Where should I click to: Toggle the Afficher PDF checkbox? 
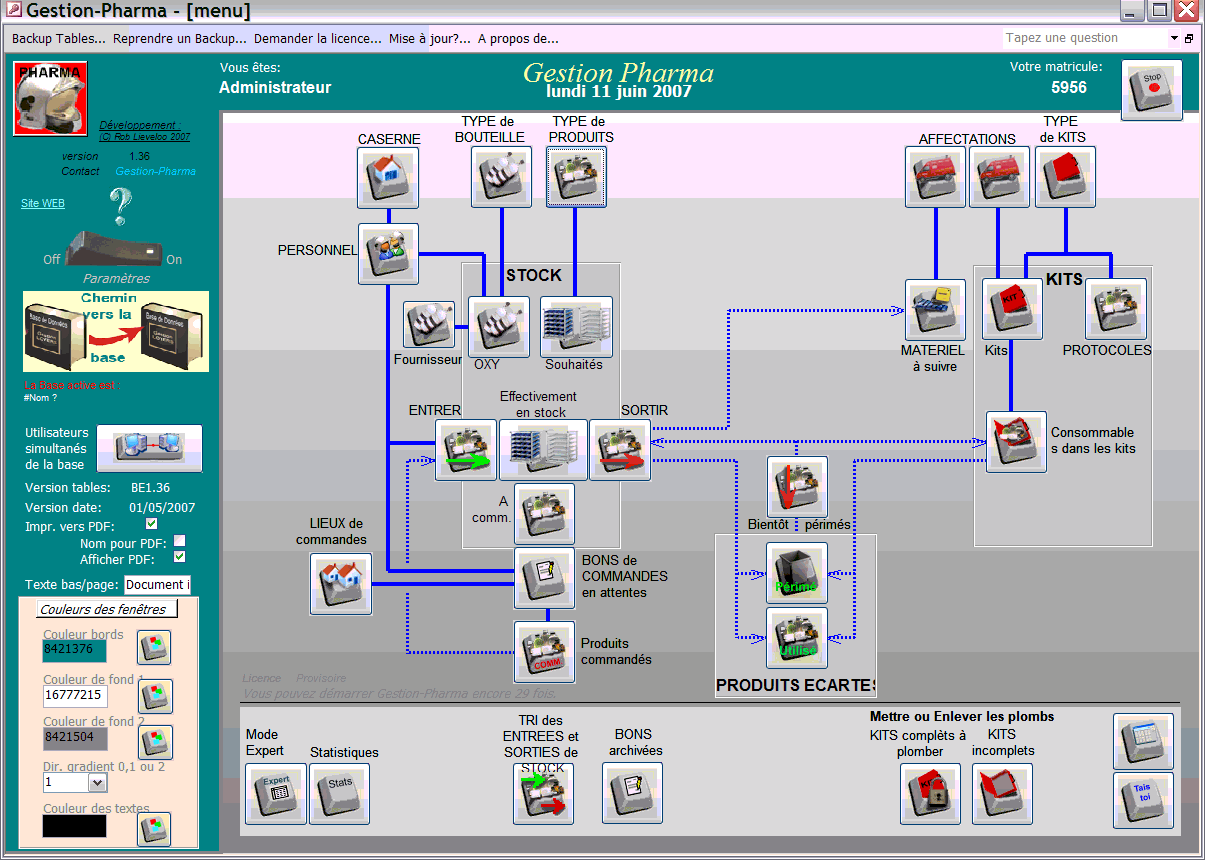(180, 557)
